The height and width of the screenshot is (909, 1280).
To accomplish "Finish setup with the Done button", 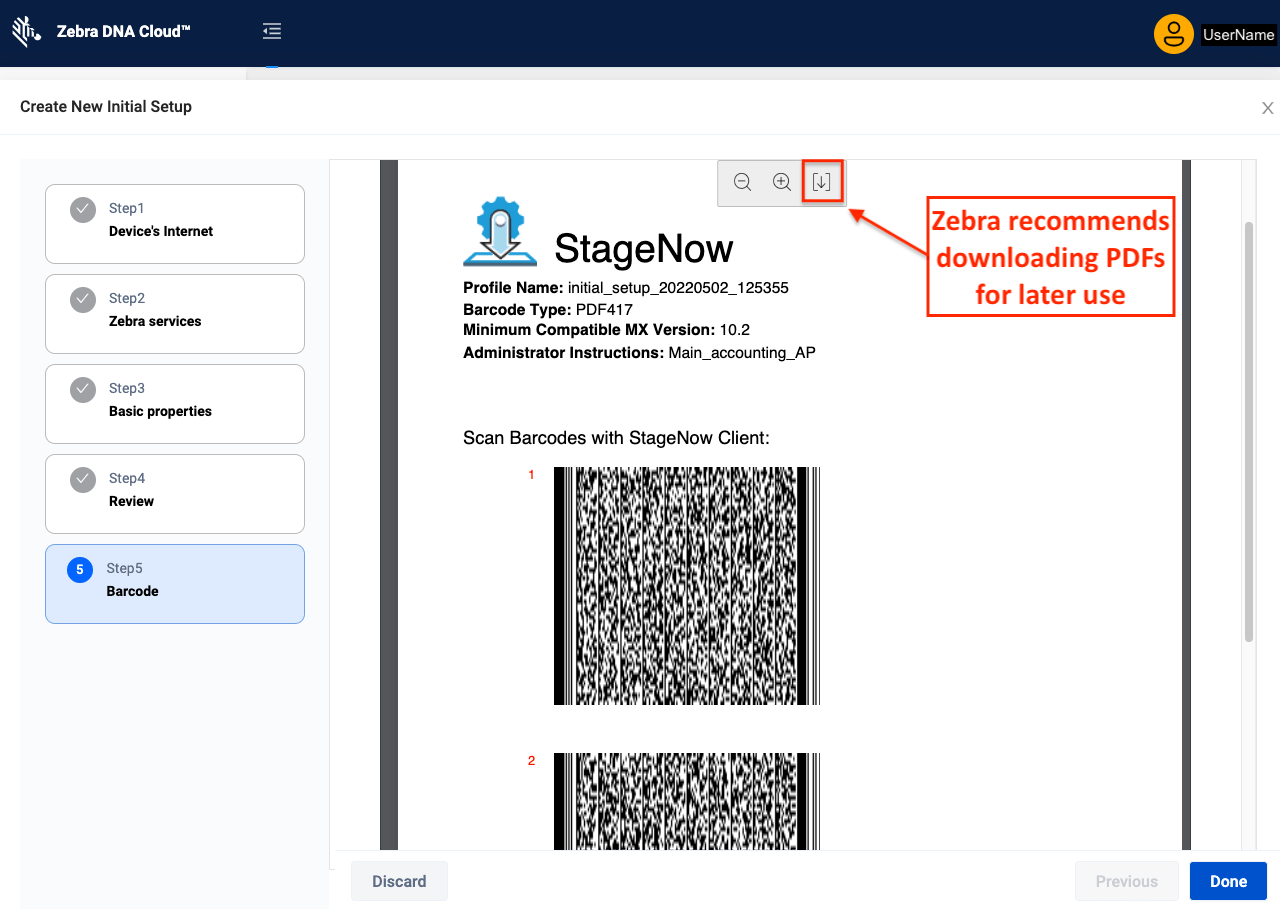I will 1228,881.
